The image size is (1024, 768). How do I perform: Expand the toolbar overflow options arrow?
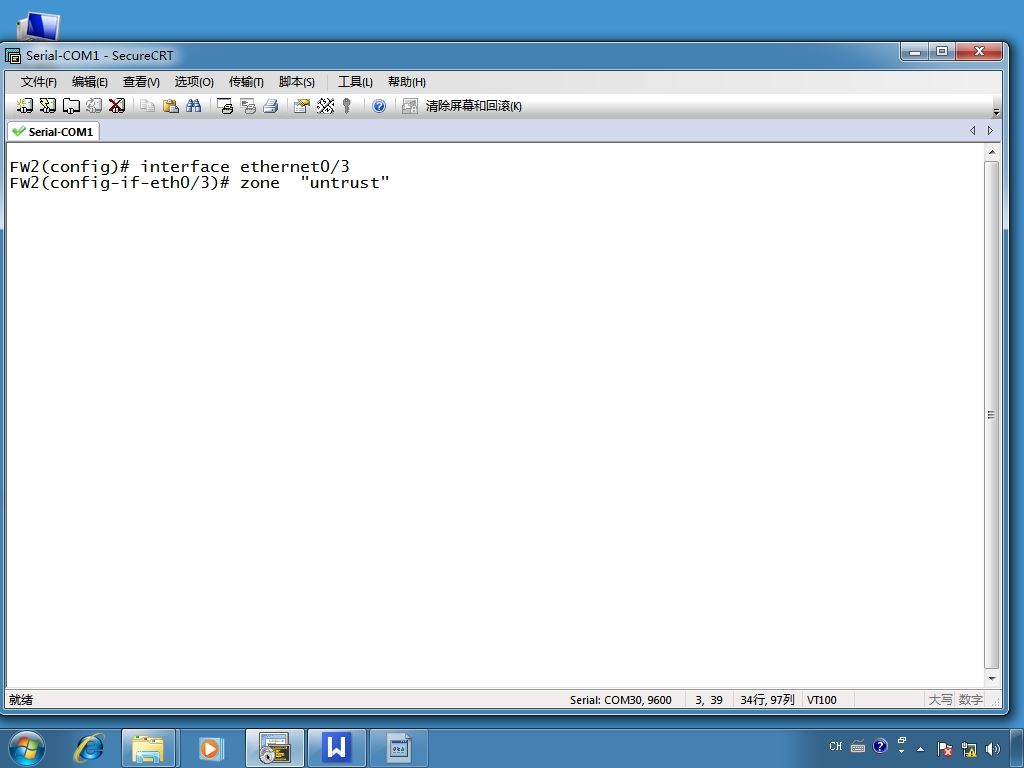click(x=996, y=112)
